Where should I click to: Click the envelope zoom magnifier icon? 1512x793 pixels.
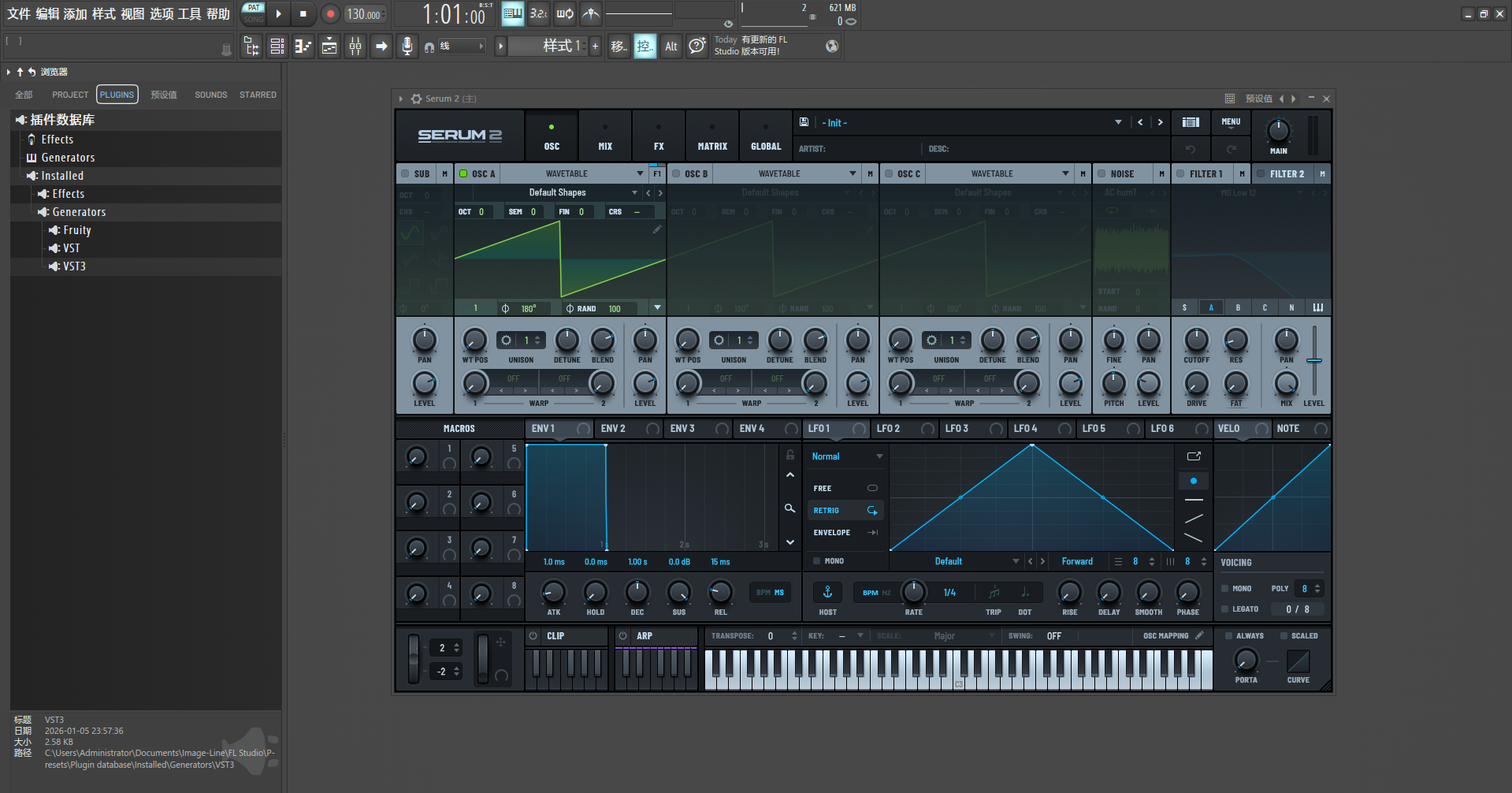pyautogui.click(x=789, y=508)
